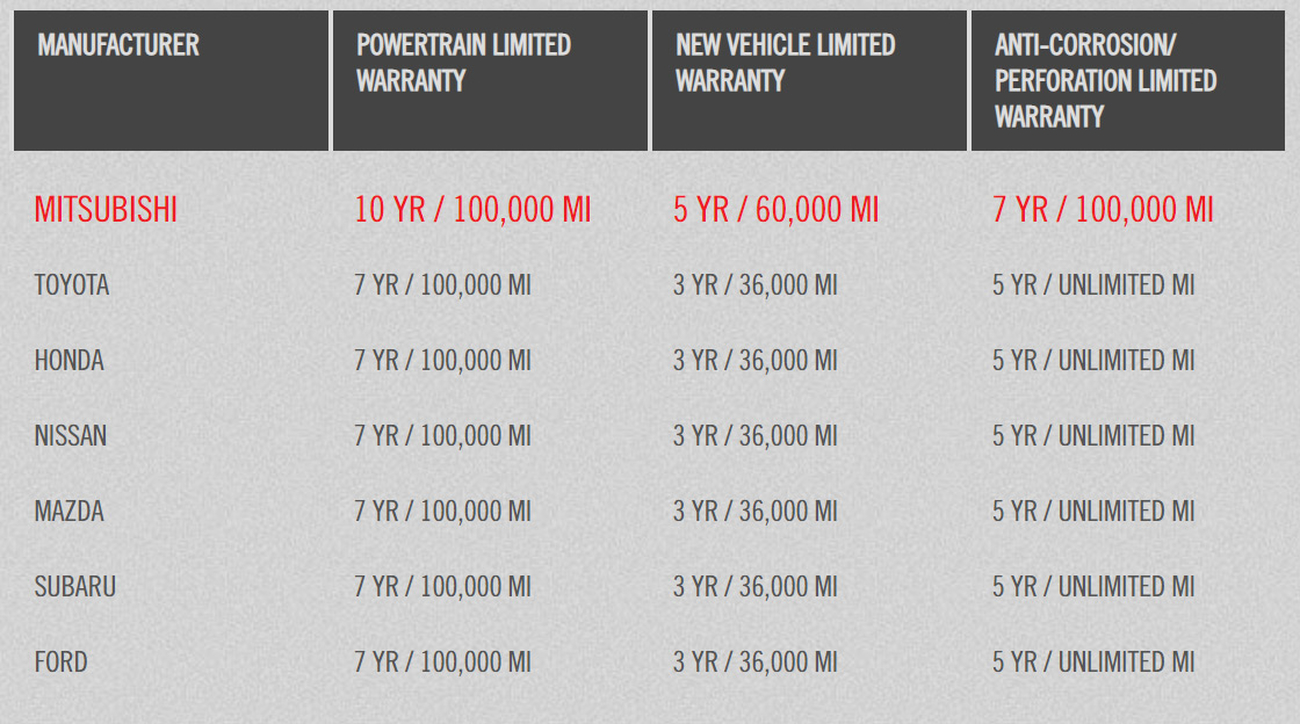This screenshot has width=1300, height=724.
Task: Select the Powertrain Limited Warranty header
Action: (490, 81)
